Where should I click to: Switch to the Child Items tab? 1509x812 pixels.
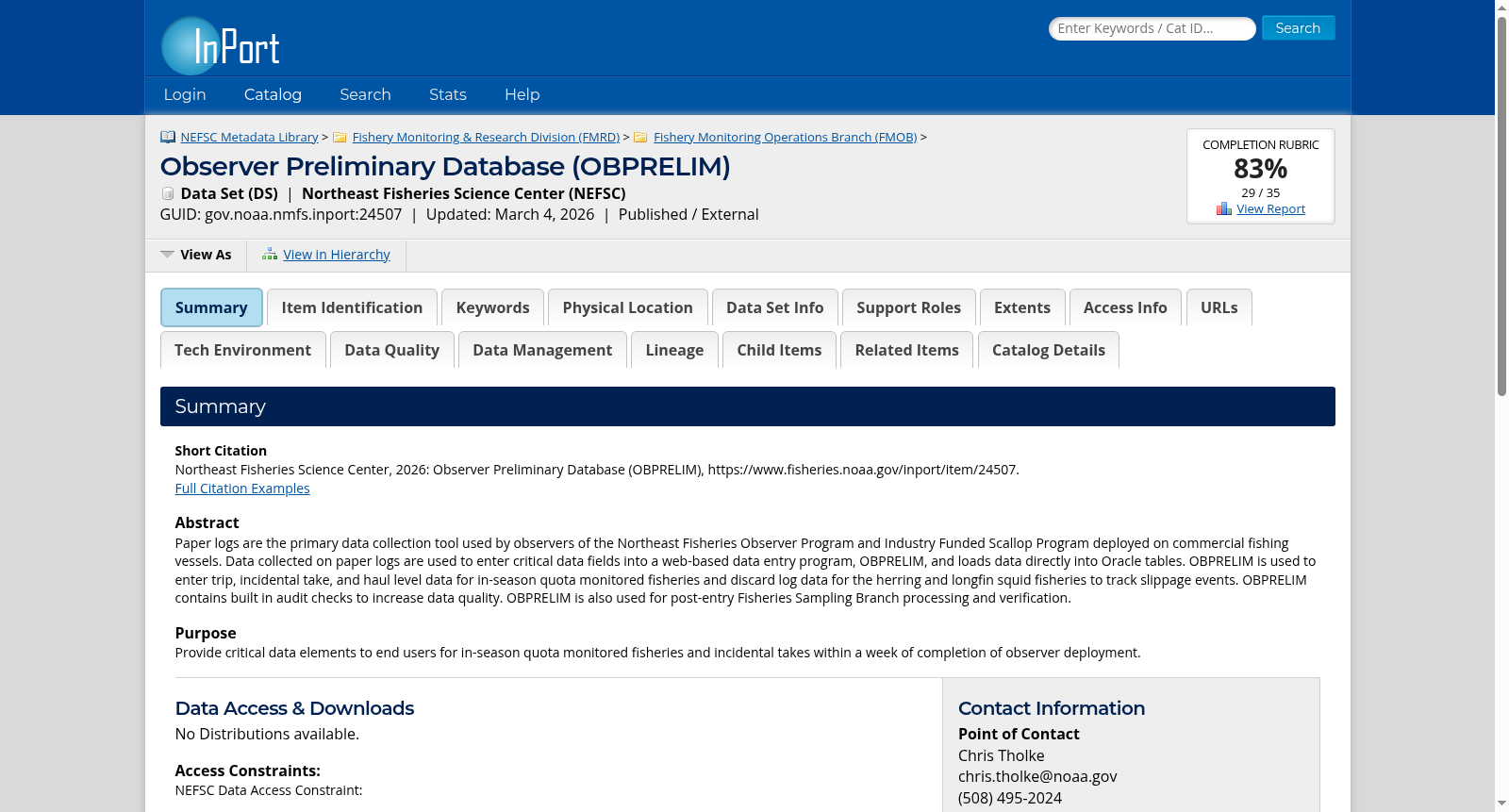point(779,350)
